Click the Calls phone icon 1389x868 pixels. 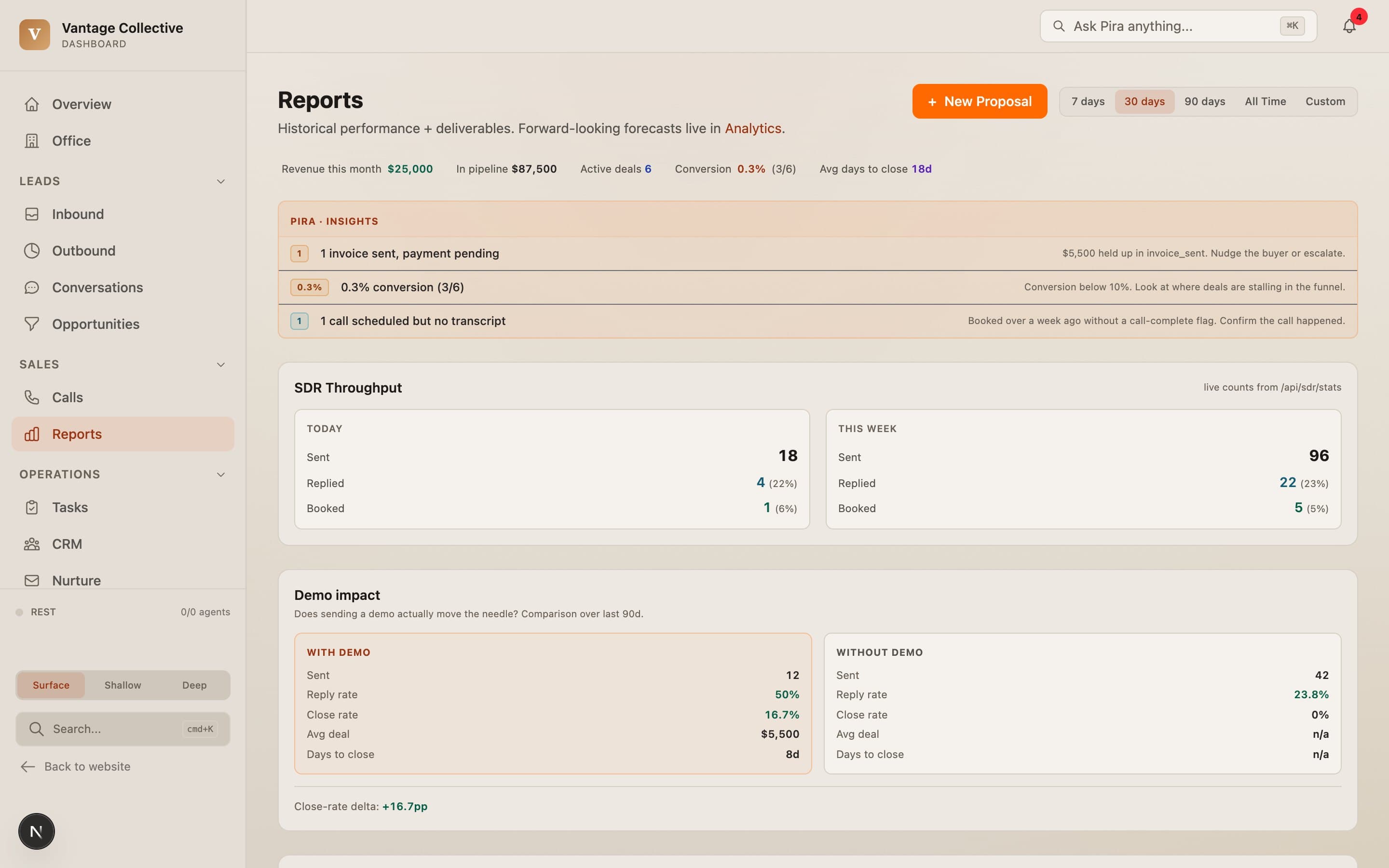(x=32, y=397)
